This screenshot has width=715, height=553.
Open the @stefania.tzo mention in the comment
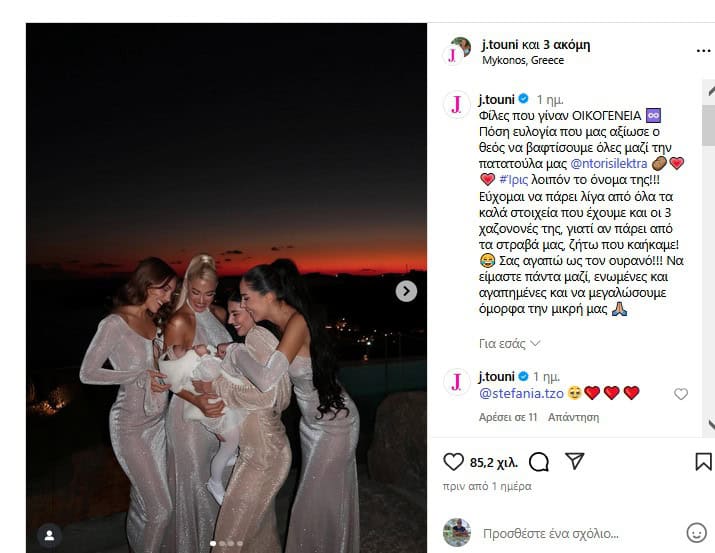(521, 393)
